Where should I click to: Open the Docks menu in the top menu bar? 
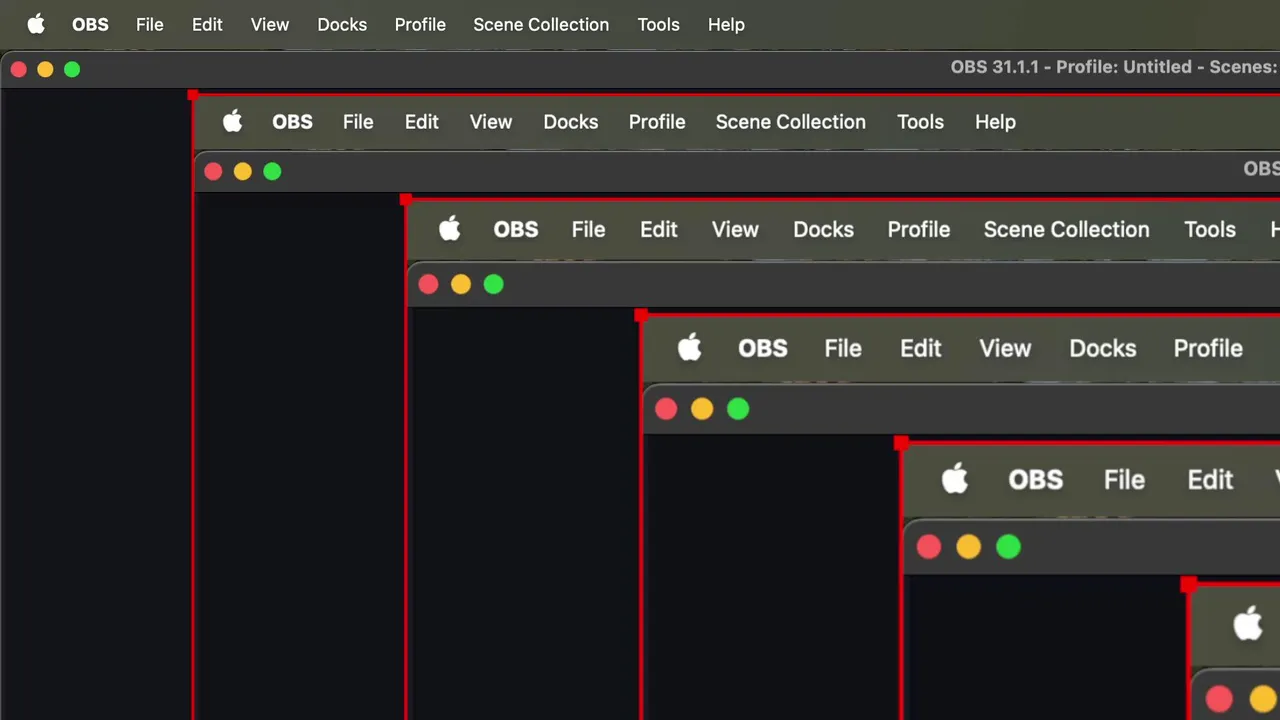click(342, 24)
